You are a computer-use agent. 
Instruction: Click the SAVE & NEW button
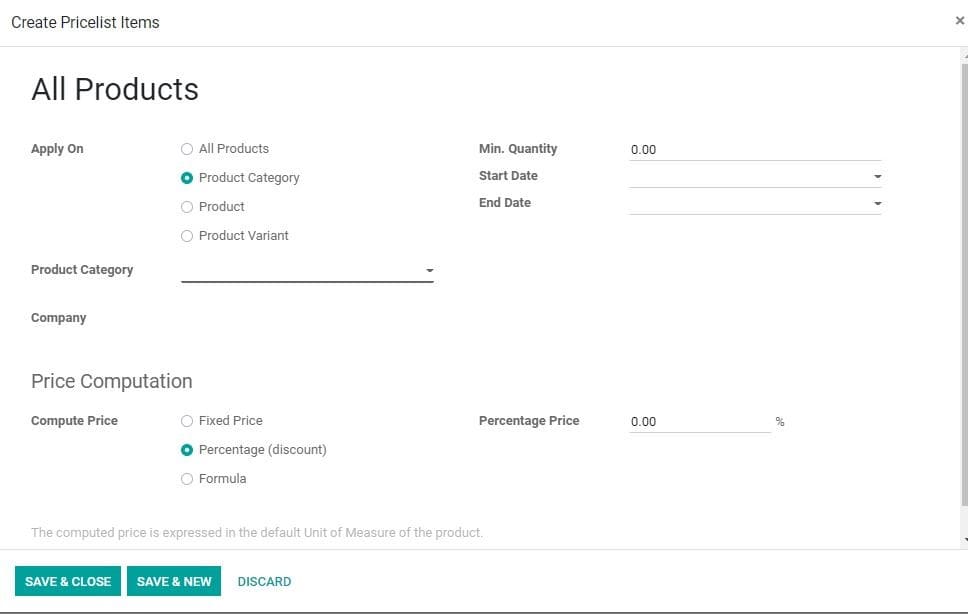(x=174, y=581)
